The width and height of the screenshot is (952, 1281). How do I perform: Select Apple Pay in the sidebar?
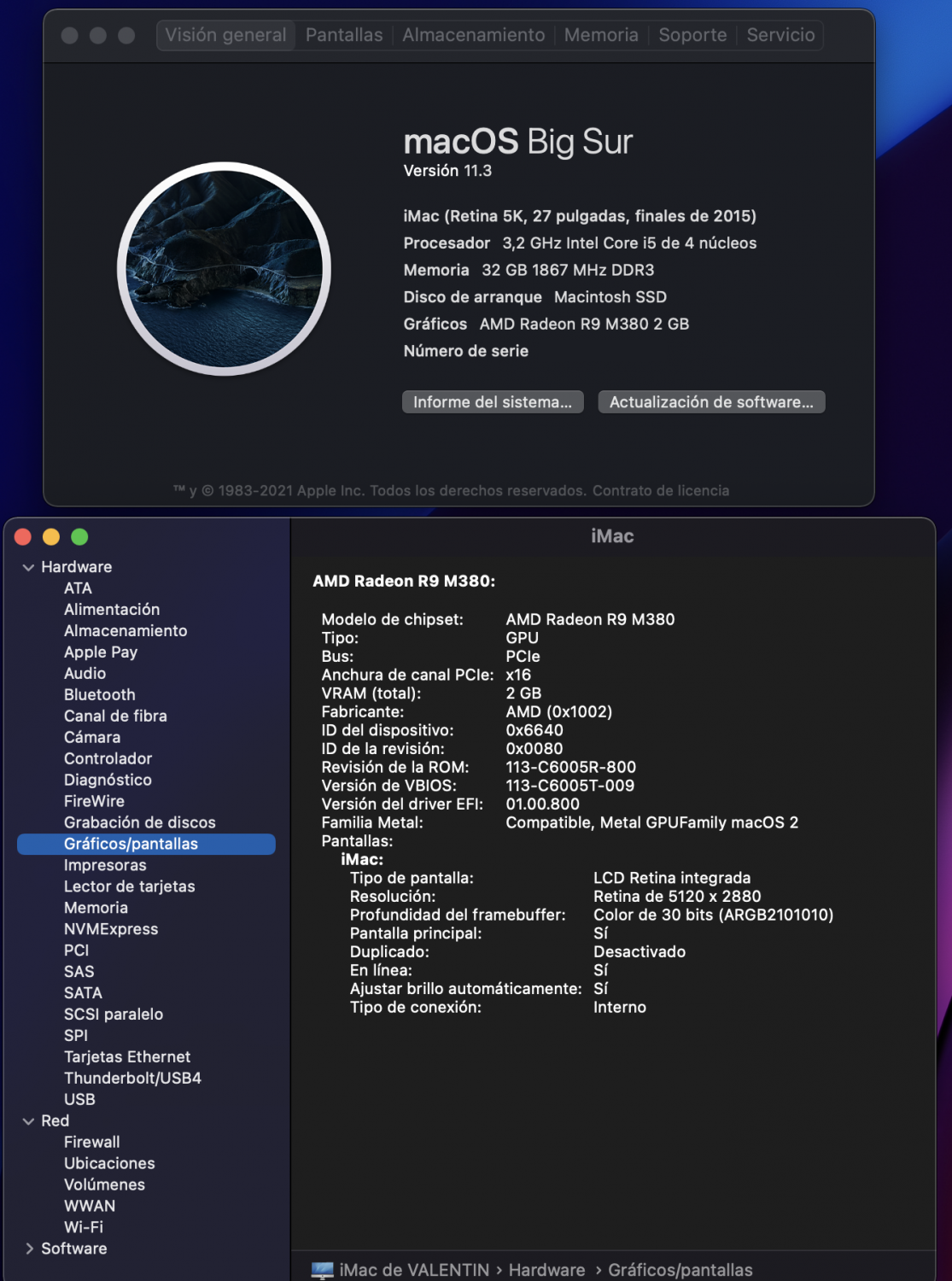pos(101,652)
